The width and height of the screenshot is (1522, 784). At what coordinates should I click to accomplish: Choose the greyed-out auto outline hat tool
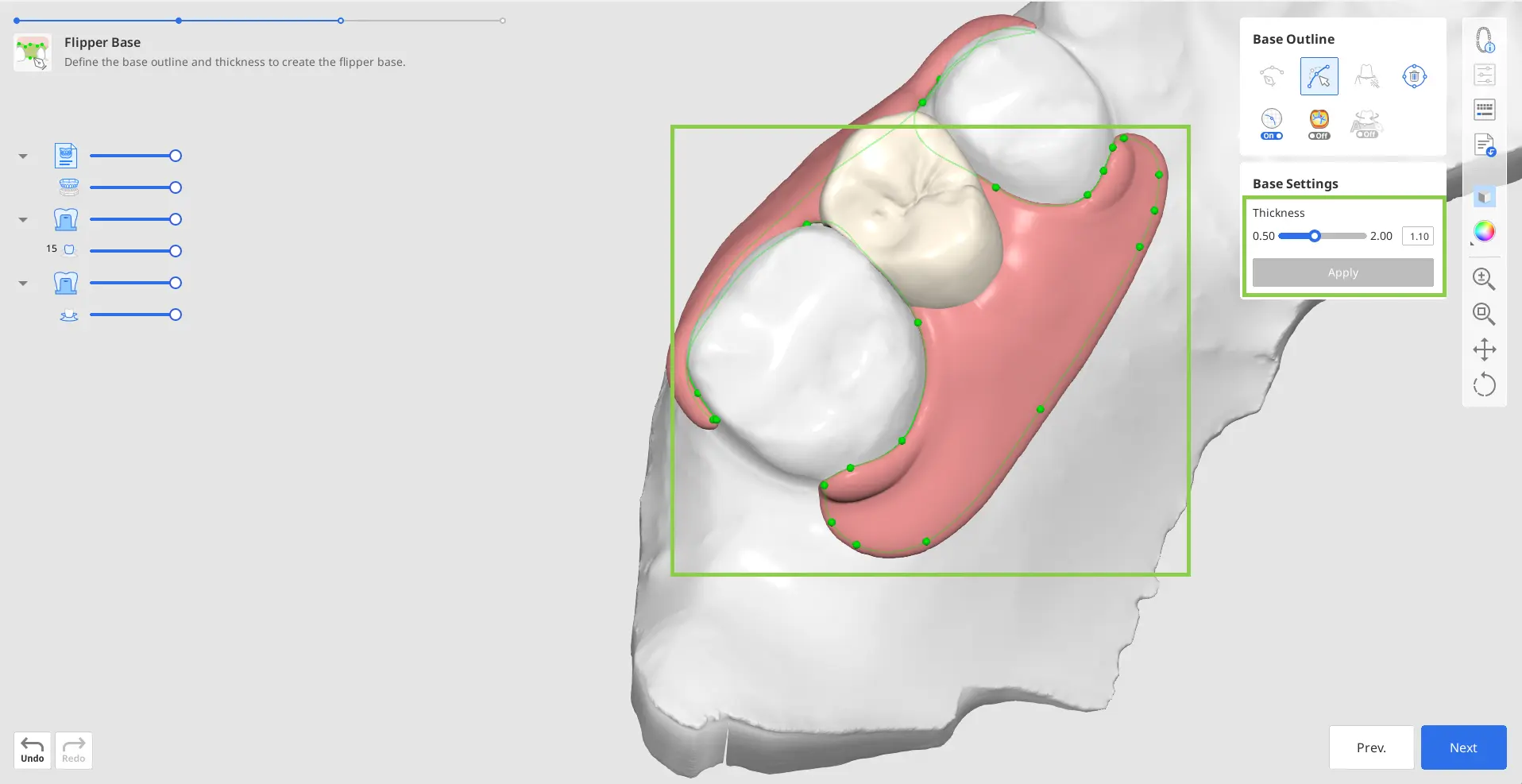(x=1366, y=76)
